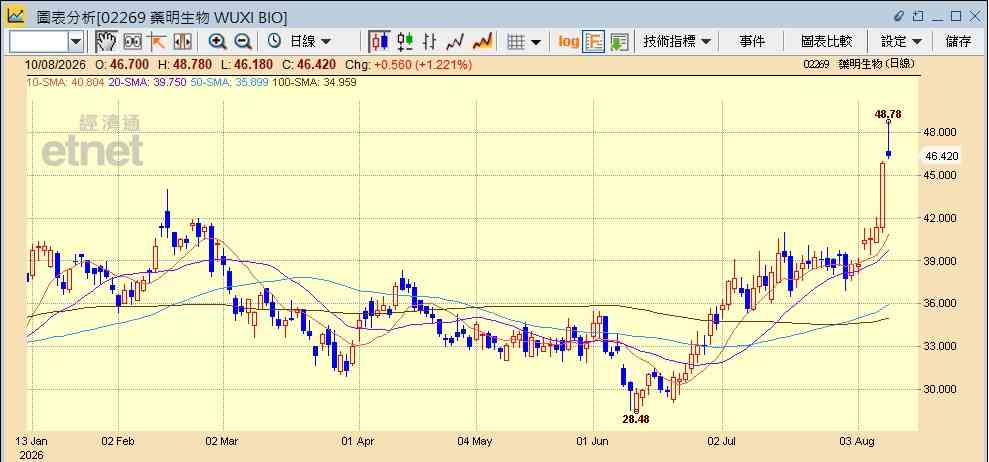Image resolution: width=989 pixels, height=462 pixels.
Task: Switch to candlestick chart type
Action: click(380, 42)
